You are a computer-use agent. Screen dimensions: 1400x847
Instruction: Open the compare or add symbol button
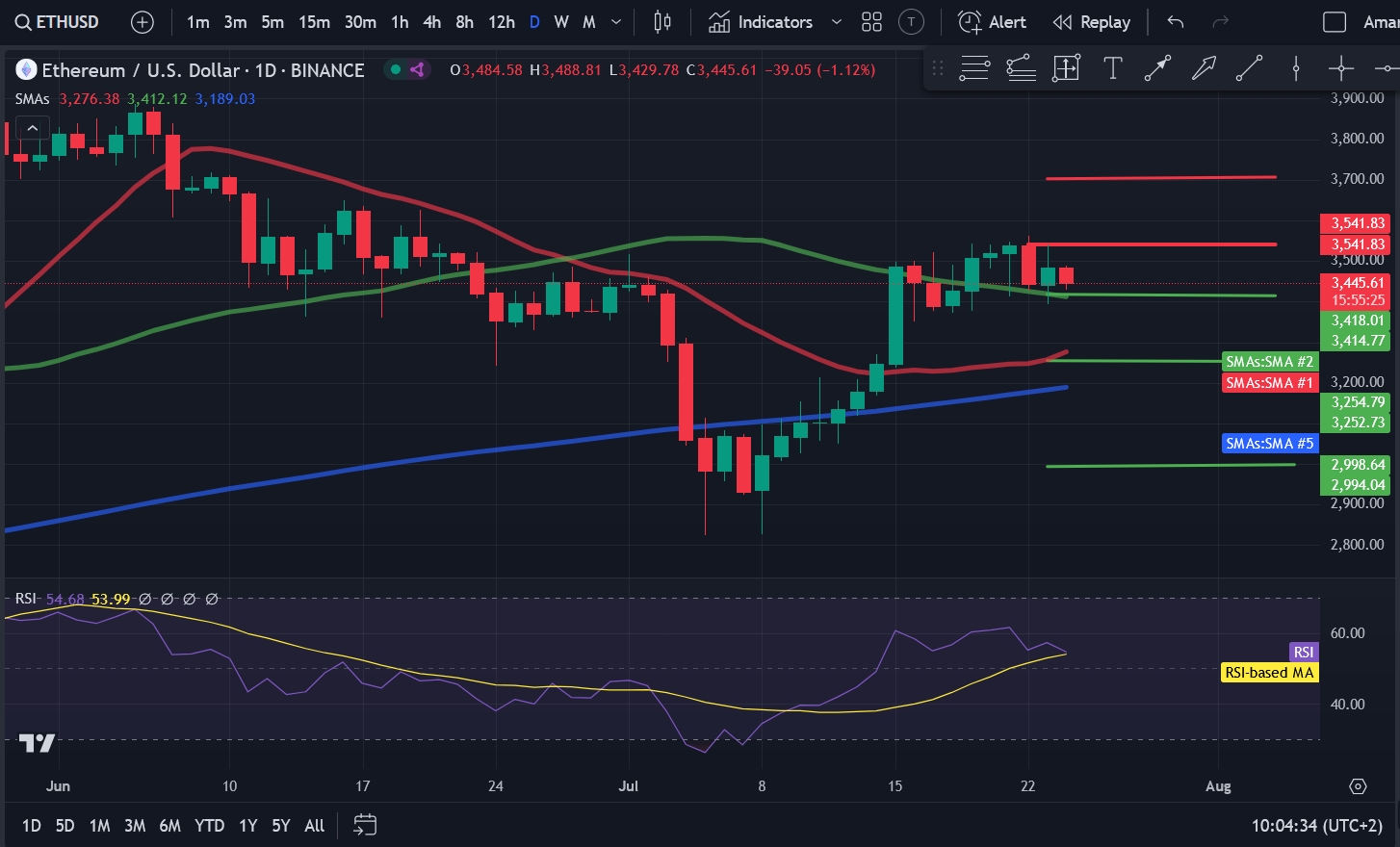[x=142, y=22]
